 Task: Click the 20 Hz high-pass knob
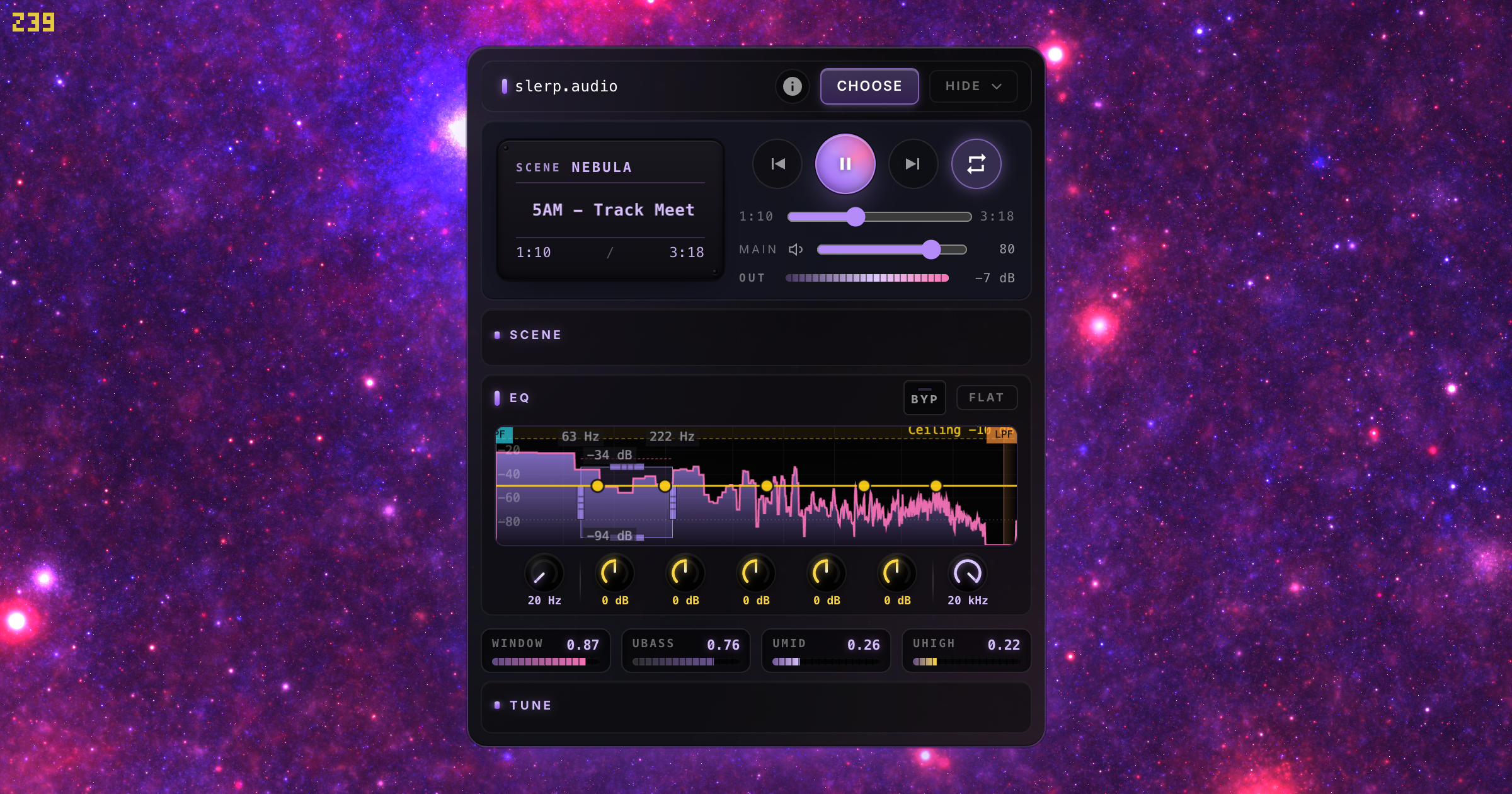(x=543, y=573)
